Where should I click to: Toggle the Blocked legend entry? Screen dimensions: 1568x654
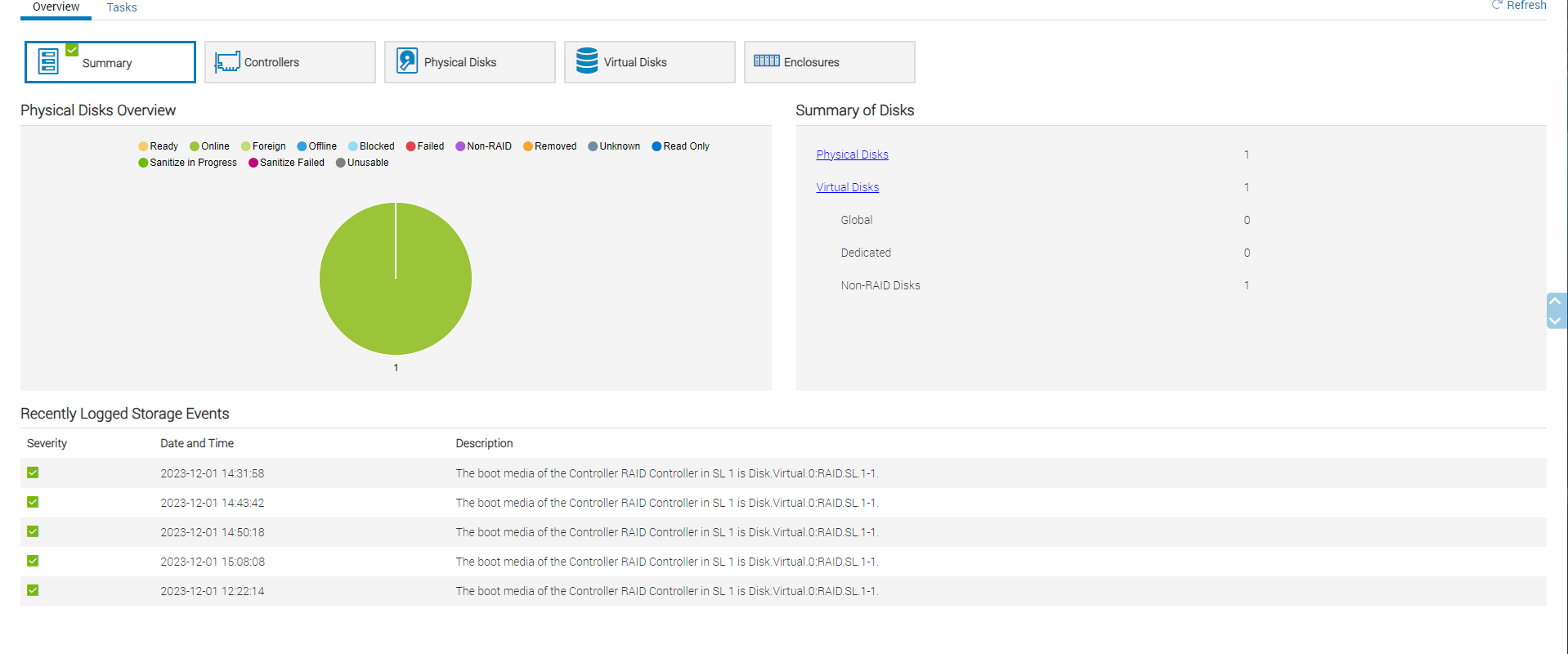[x=371, y=146]
